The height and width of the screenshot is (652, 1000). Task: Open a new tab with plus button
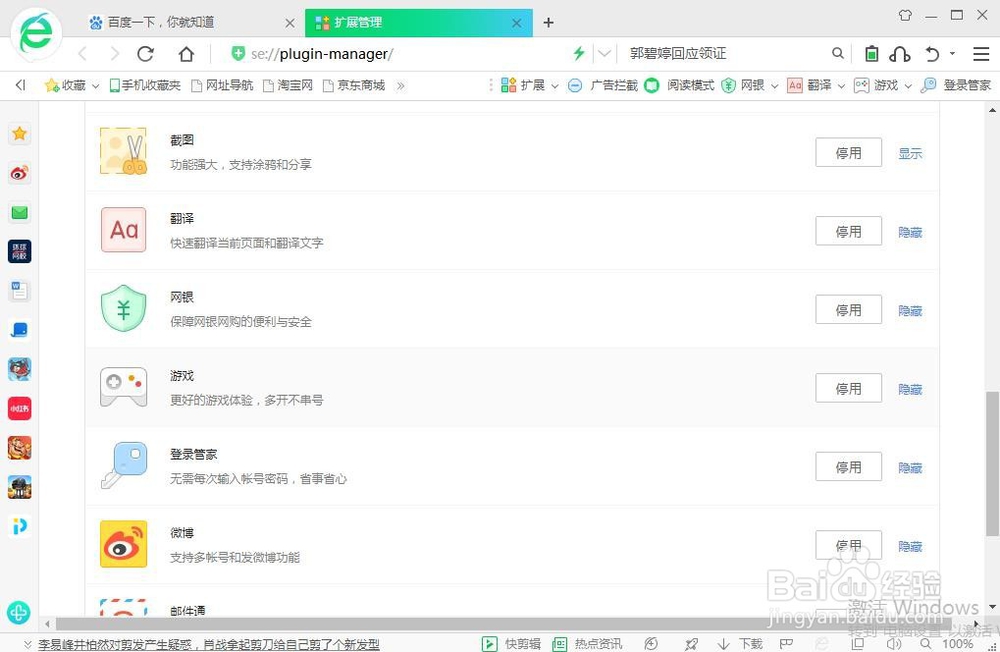coord(548,23)
